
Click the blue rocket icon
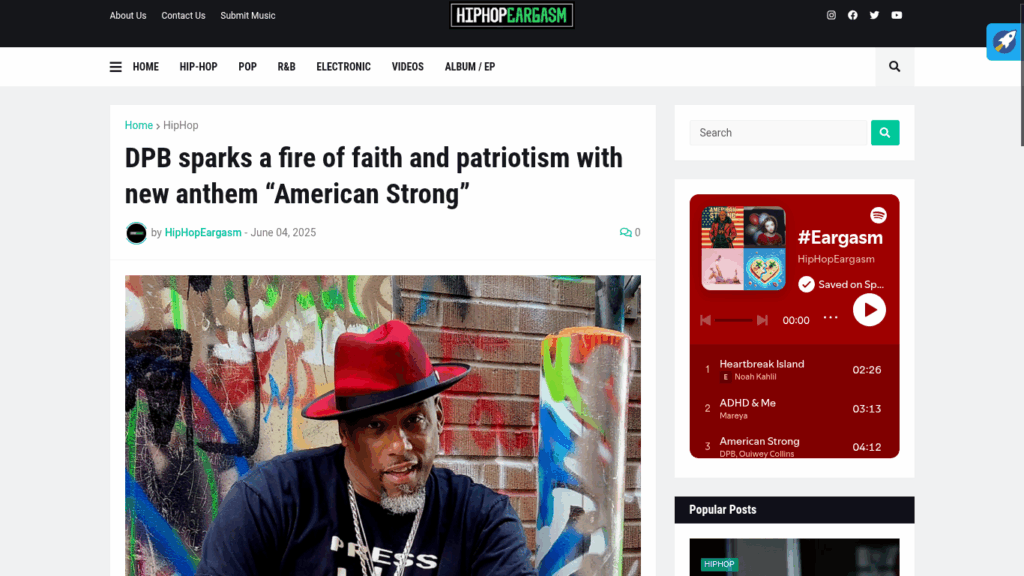click(1004, 42)
